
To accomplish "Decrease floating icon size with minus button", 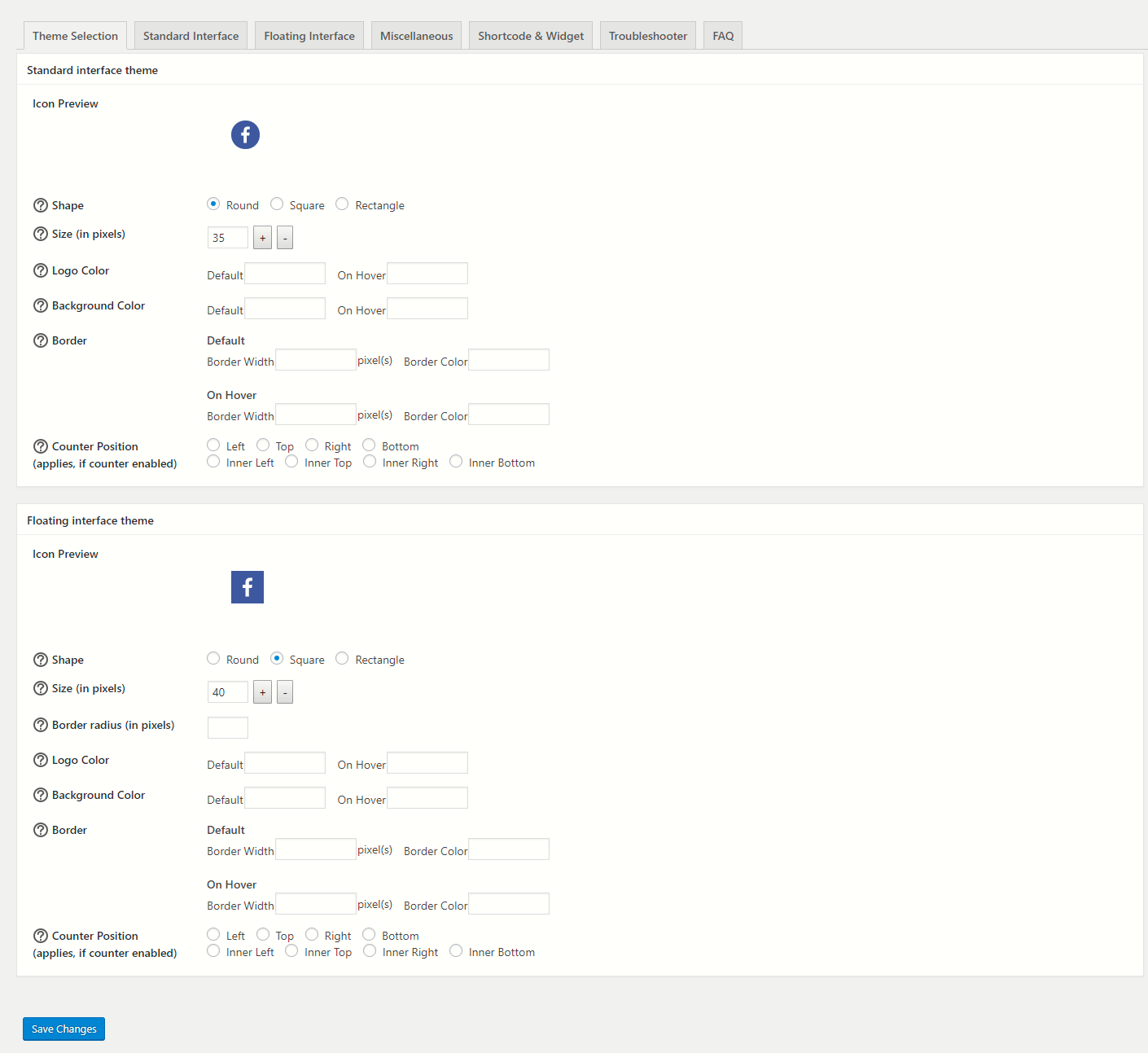I will pyautogui.click(x=285, y=692).
